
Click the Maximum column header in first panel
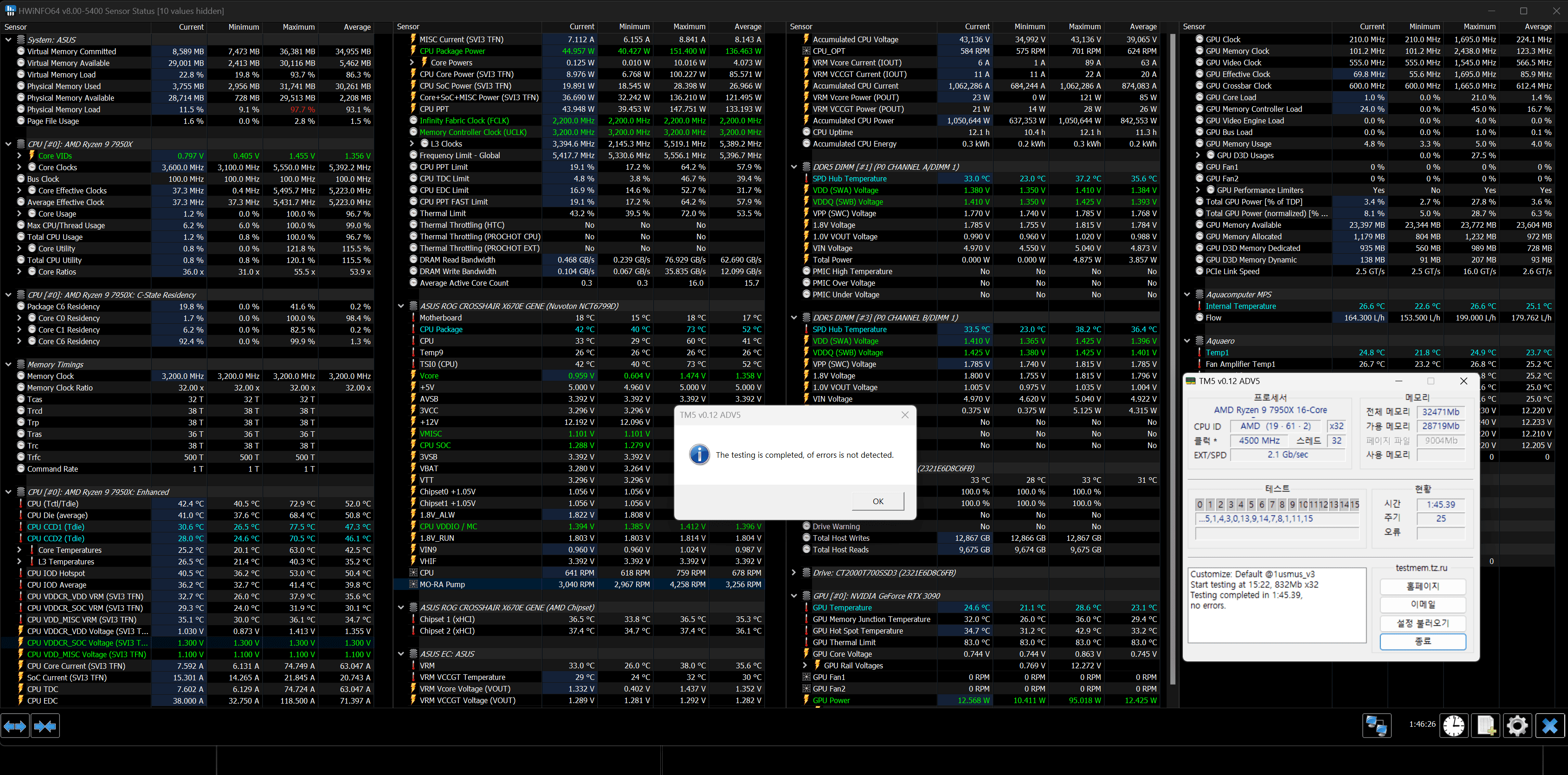[298, 27]
